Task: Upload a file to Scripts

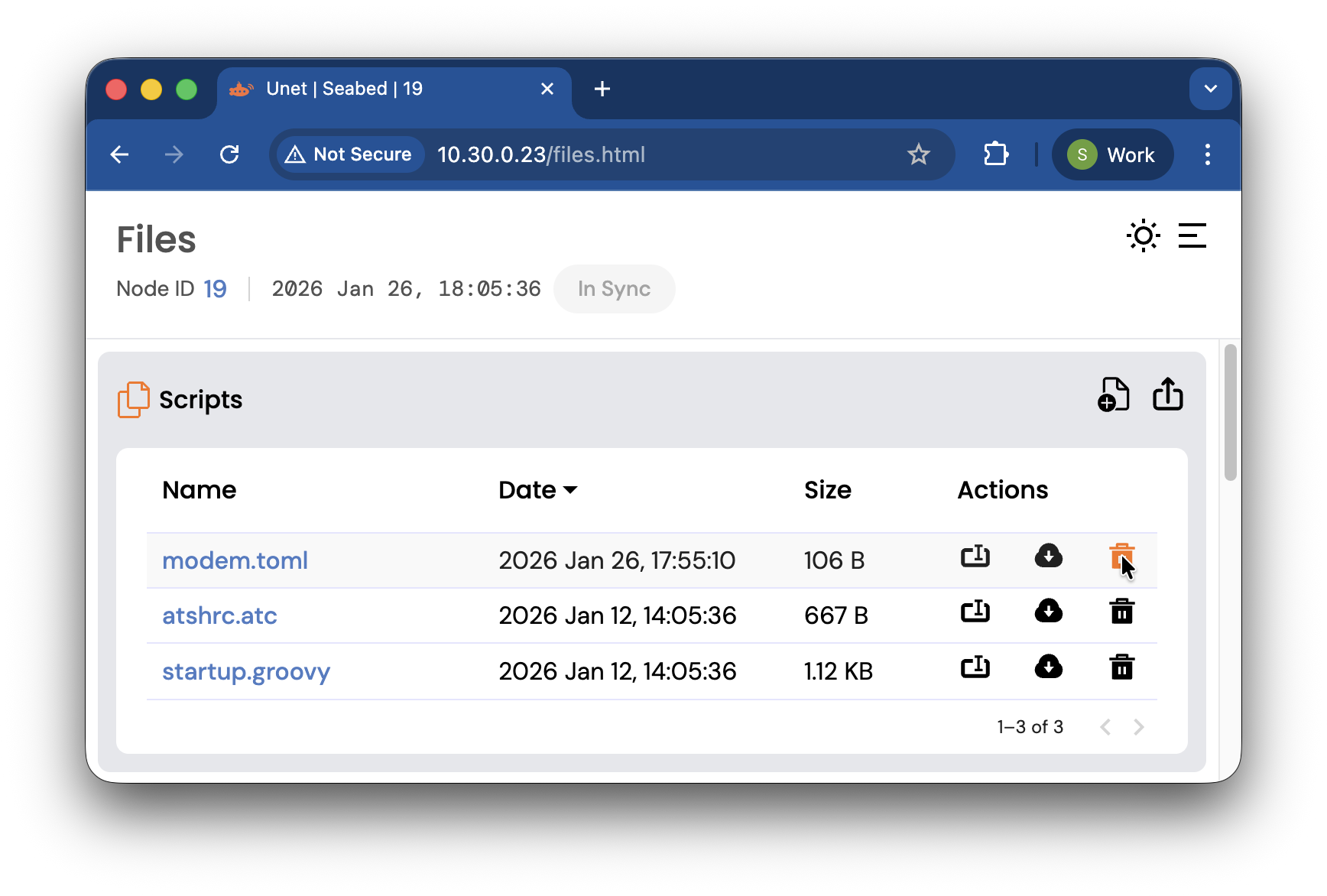Action: point(1167,395)
